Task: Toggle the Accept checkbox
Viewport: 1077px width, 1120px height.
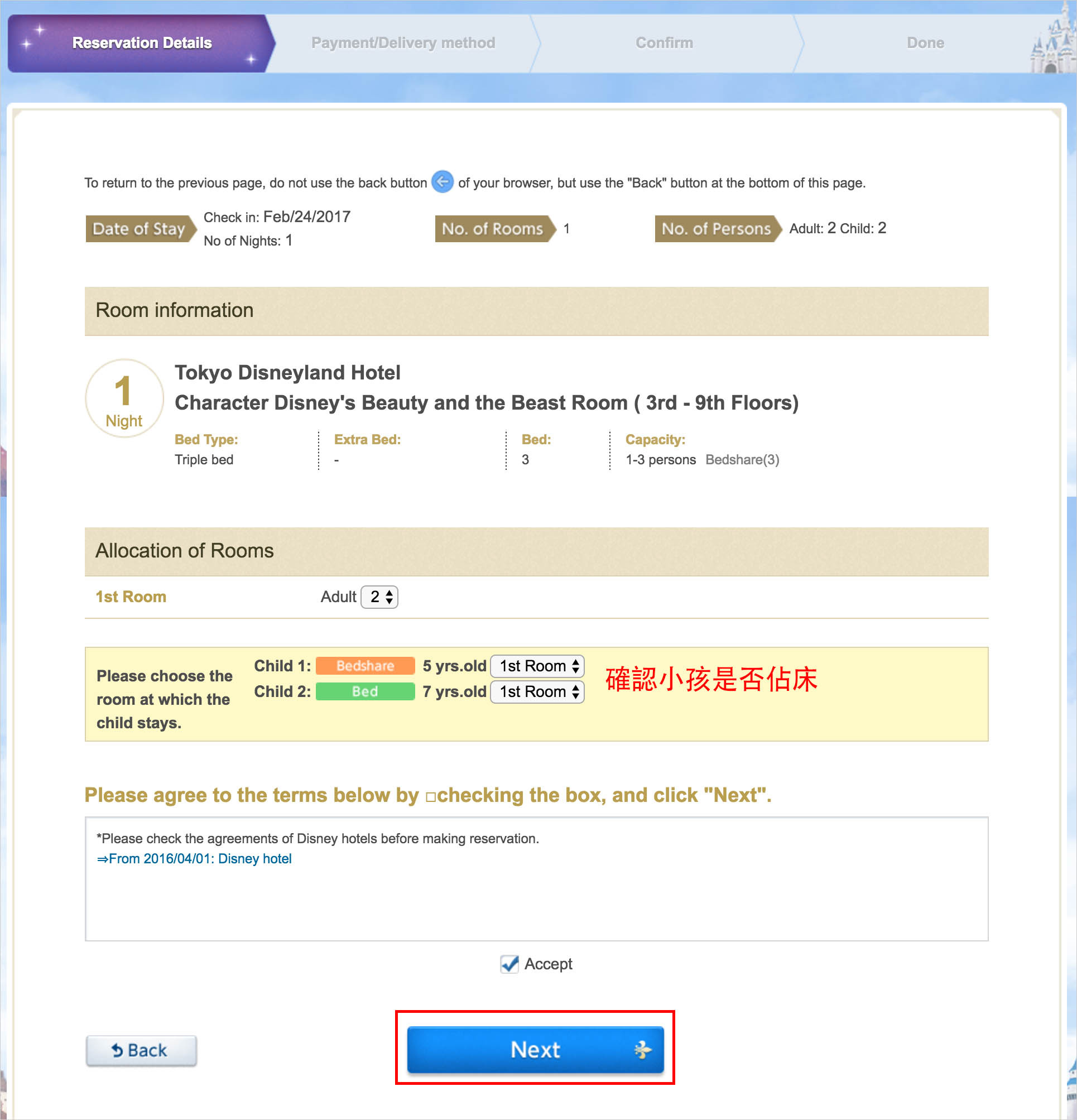Action: 508,964
